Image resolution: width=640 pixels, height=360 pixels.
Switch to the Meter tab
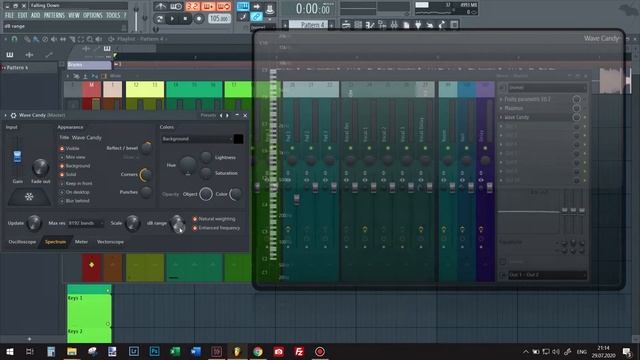coord(81,242)
